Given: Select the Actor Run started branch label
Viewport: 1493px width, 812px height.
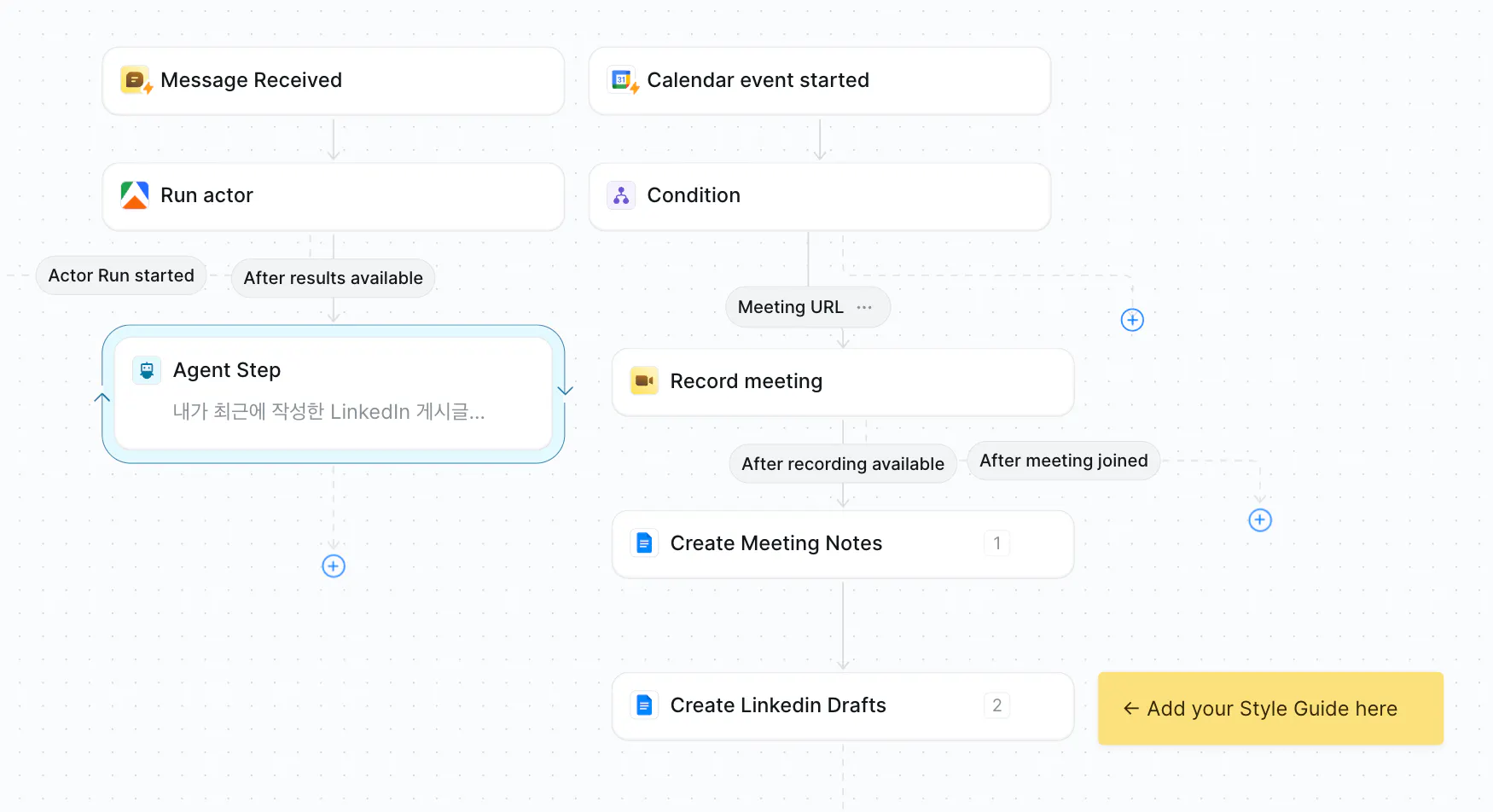Looking at the screenshot, I should tap(121, 275).
